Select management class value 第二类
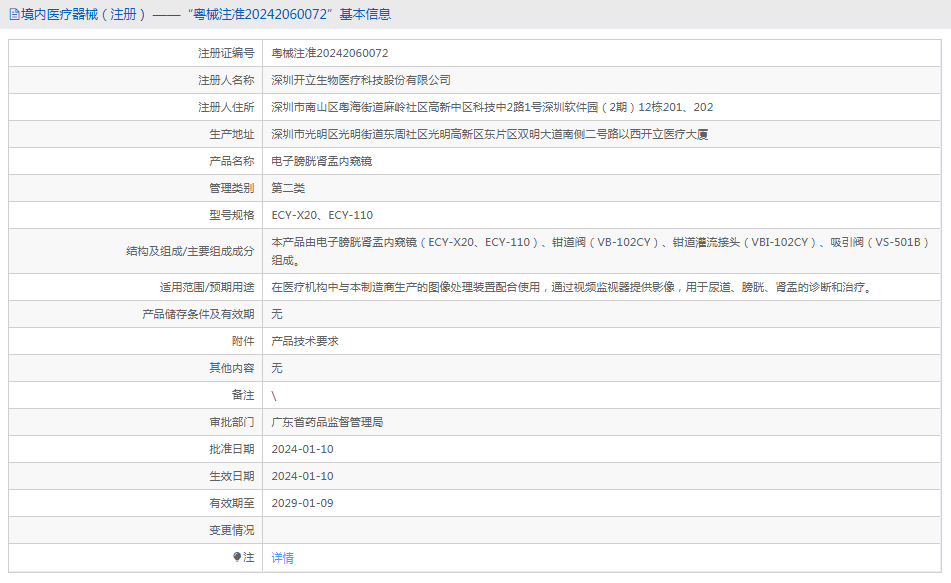This screenshot has height=583, width=951. click(288, 188)
